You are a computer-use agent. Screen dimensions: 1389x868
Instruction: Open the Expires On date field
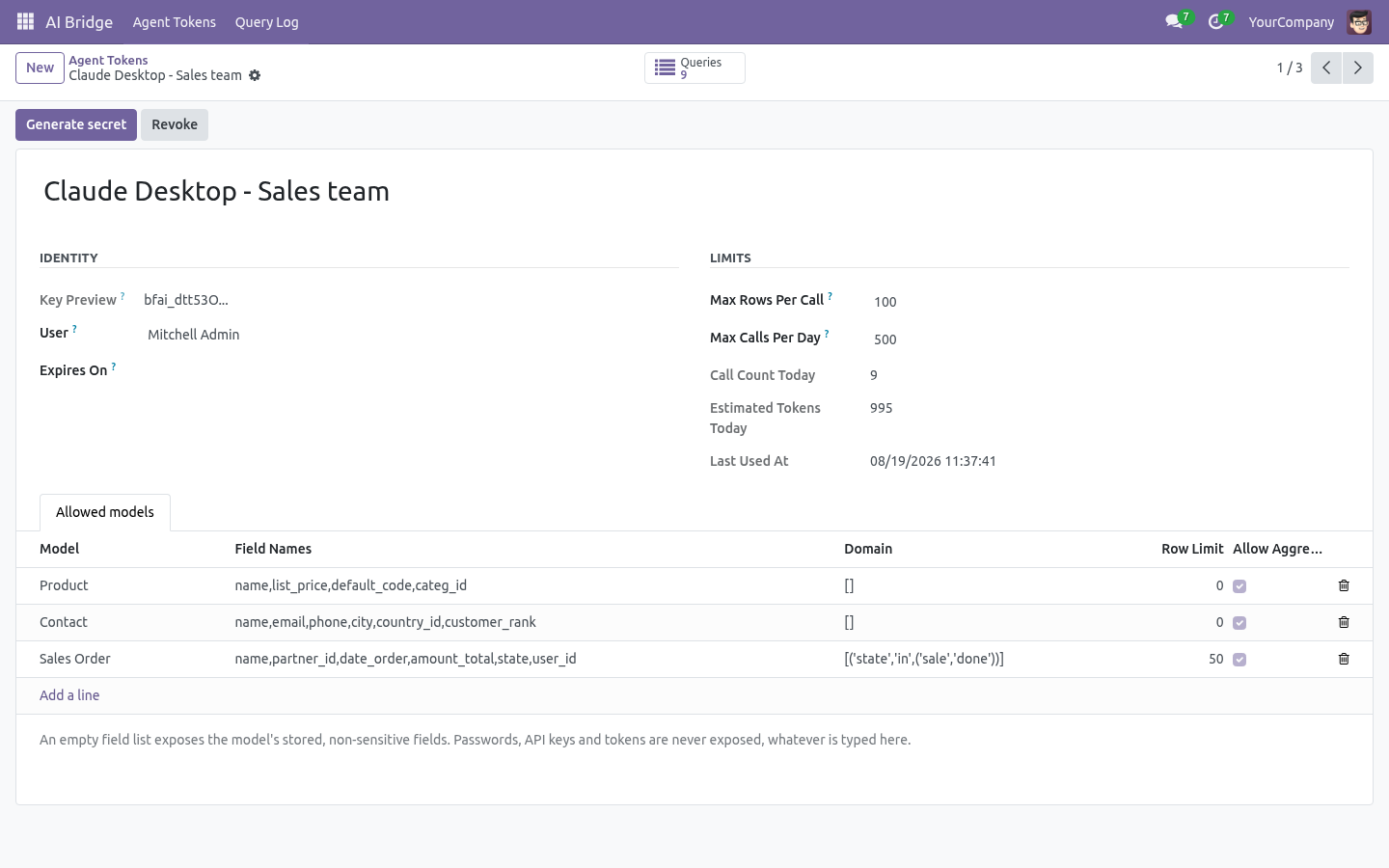[411, 370]
